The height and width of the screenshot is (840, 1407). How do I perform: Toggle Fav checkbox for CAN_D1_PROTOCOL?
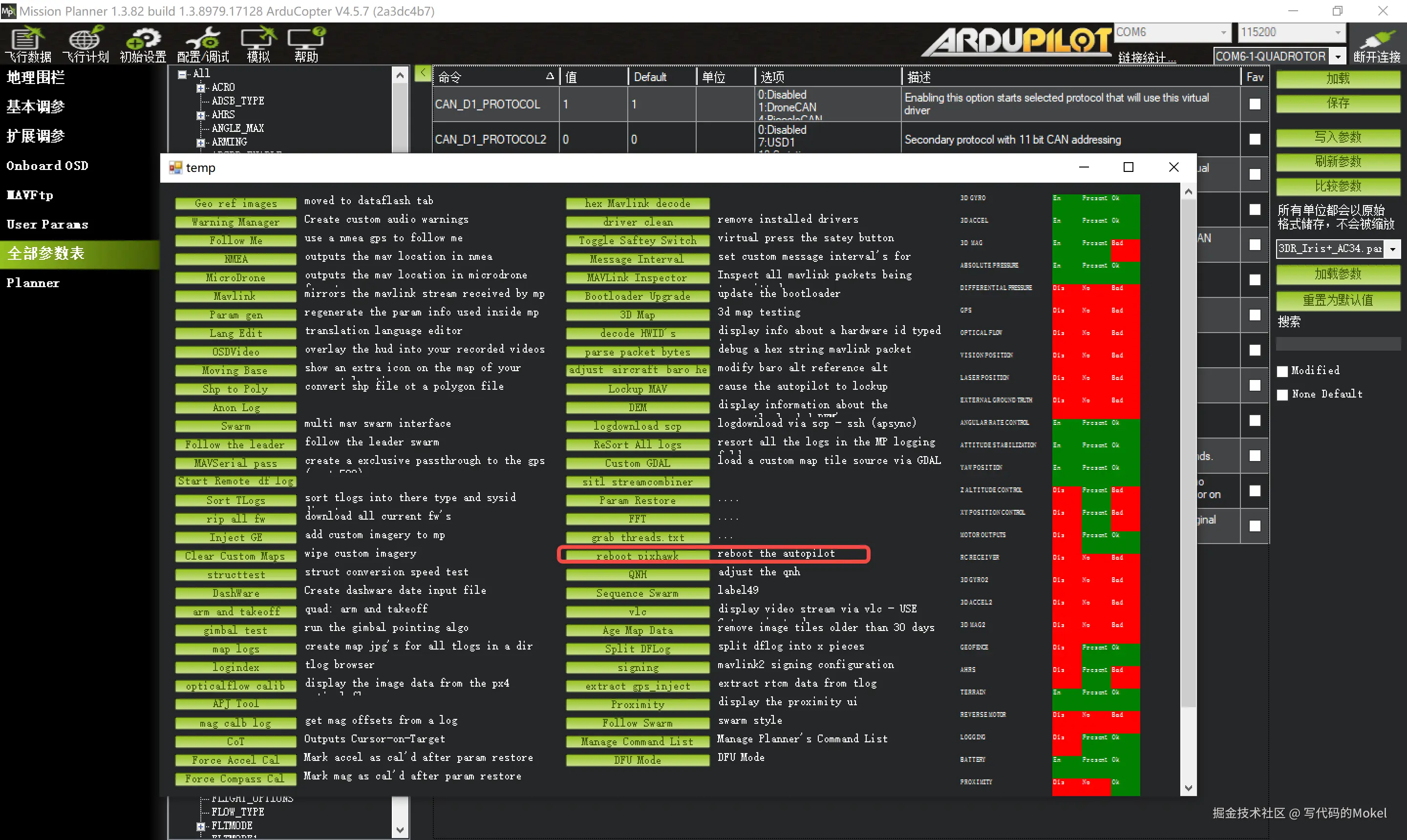(x=1255, y=104)
